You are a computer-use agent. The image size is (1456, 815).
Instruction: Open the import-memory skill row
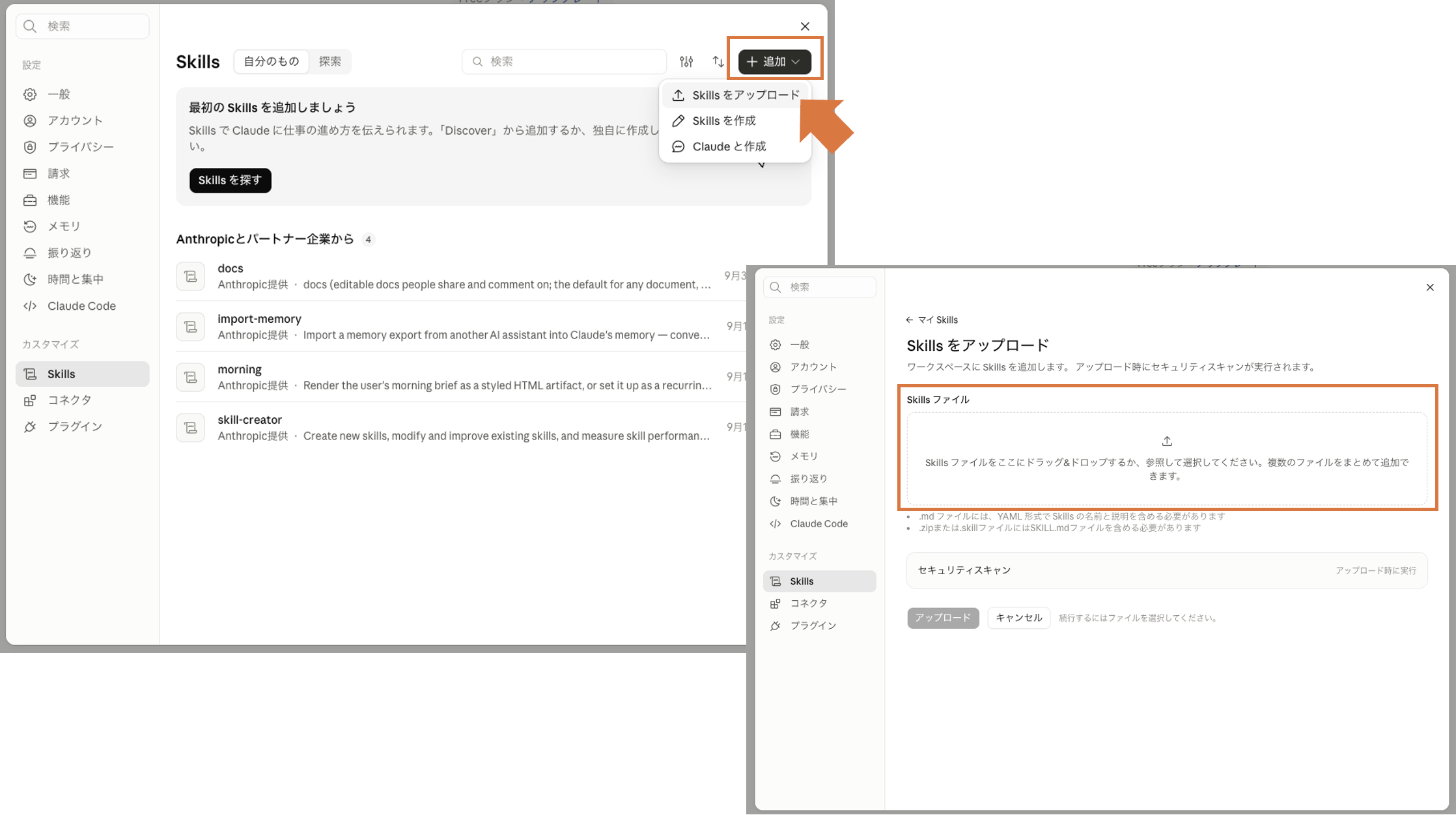tap(461, 327)
